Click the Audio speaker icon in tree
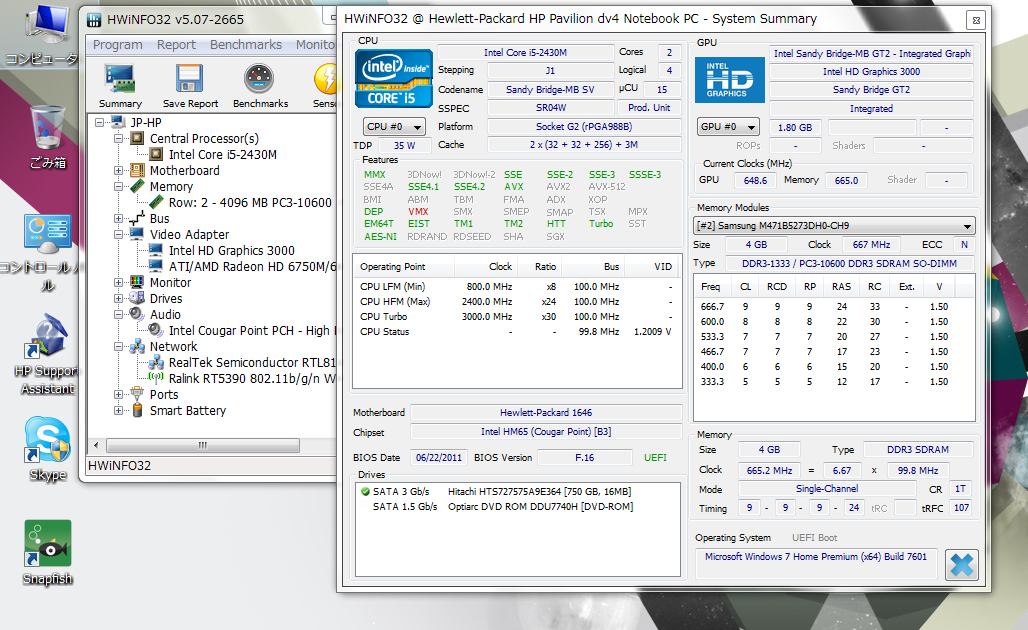Viewport: 1028px width, 630px height. click(x=137, y=314)
